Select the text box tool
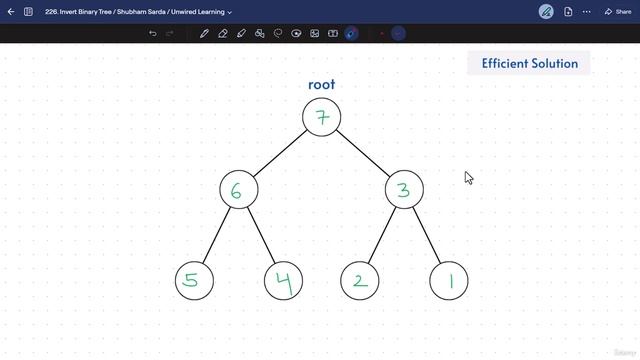The height and width of the screenshot is (360, 640). (333, 33)
